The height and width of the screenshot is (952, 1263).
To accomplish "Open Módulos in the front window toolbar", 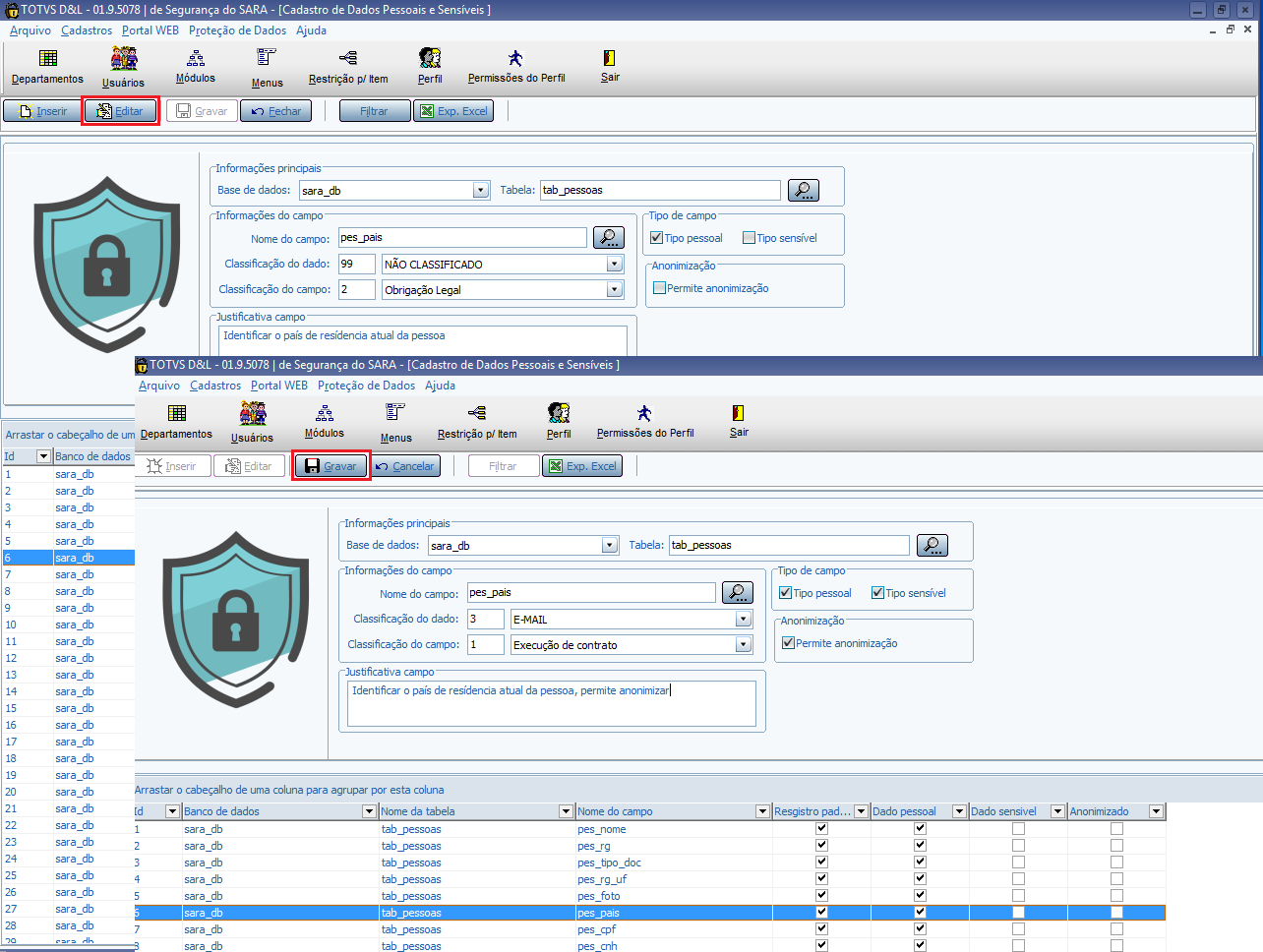I will point(325,422).
